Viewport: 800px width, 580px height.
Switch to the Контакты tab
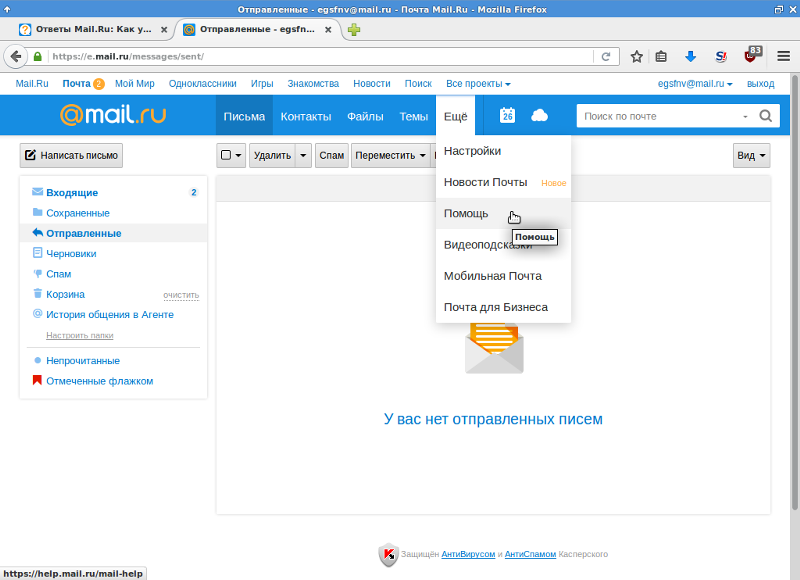[306, 116]
